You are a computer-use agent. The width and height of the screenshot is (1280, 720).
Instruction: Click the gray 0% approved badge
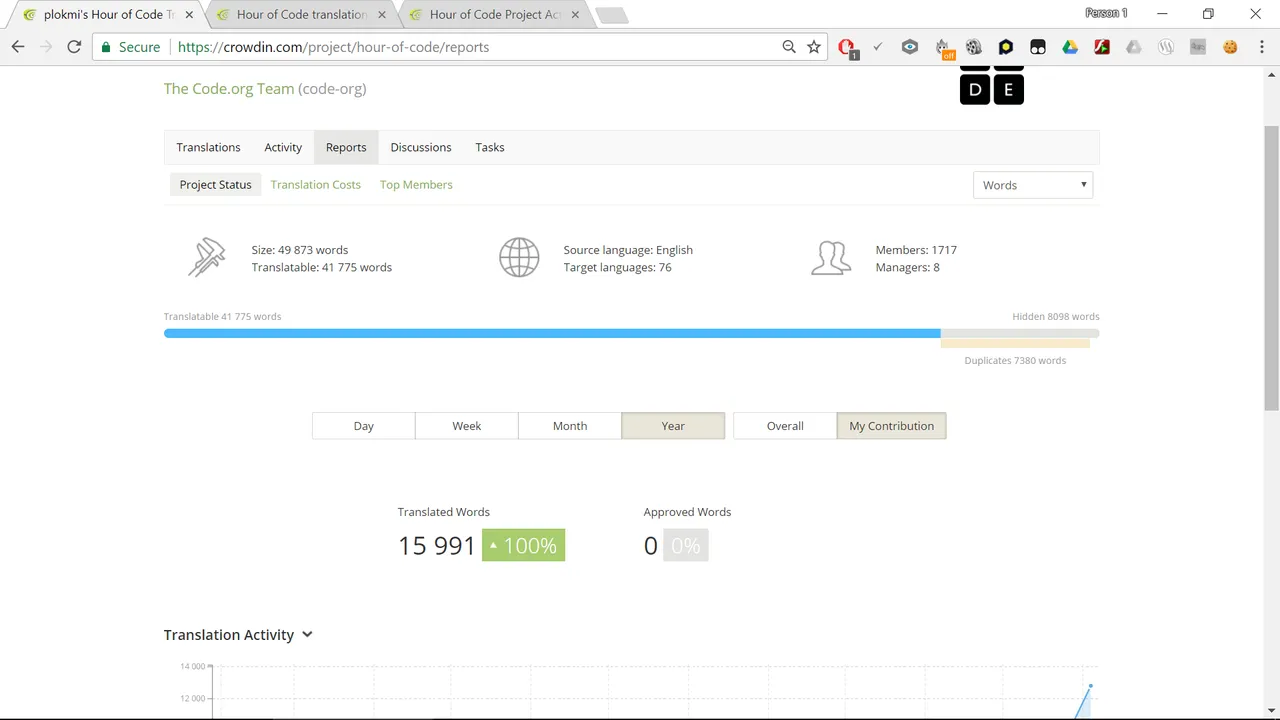coord(686,545)
